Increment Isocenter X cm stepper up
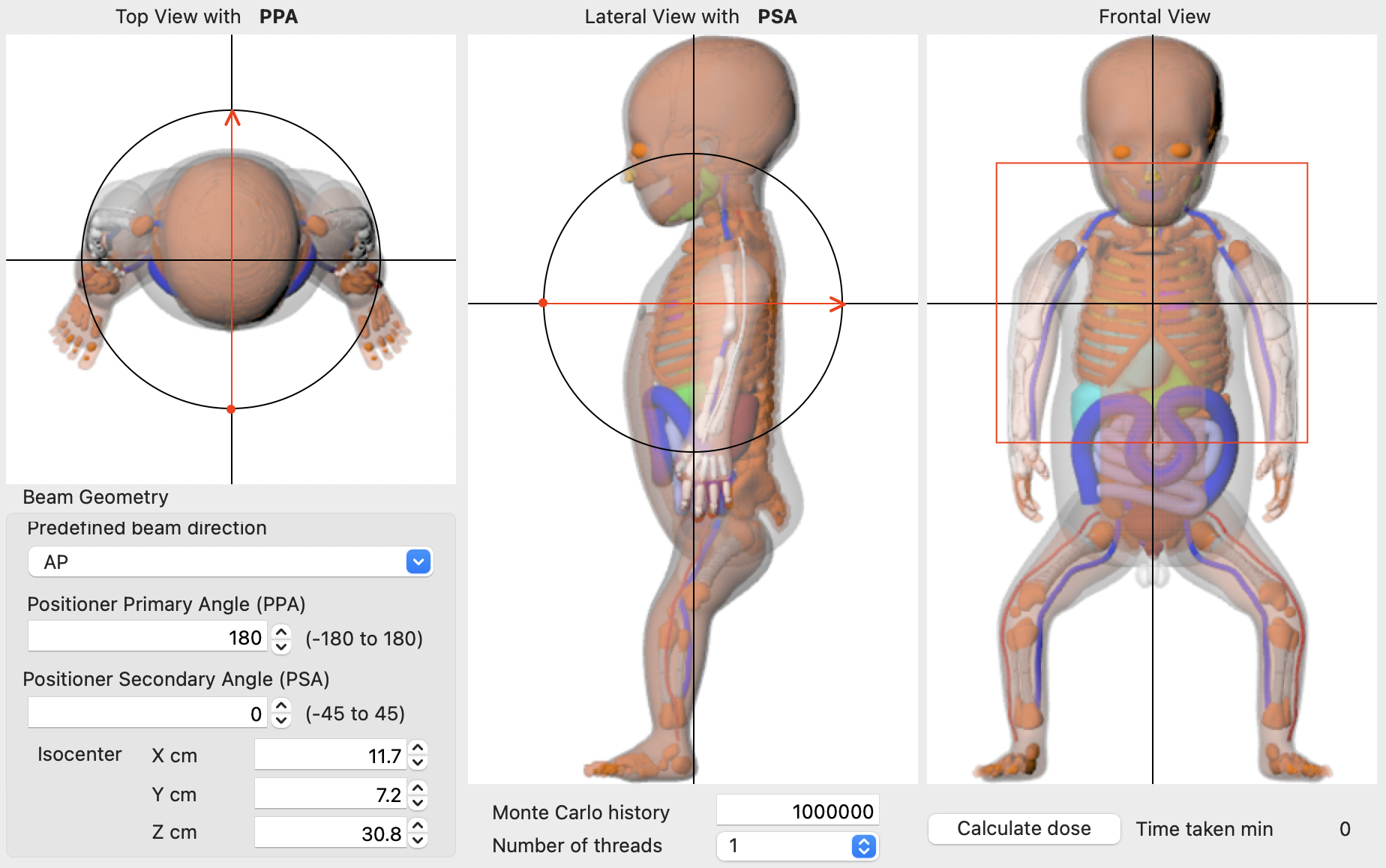Viewport: 1386px width, 868px height. coord(418,748)
